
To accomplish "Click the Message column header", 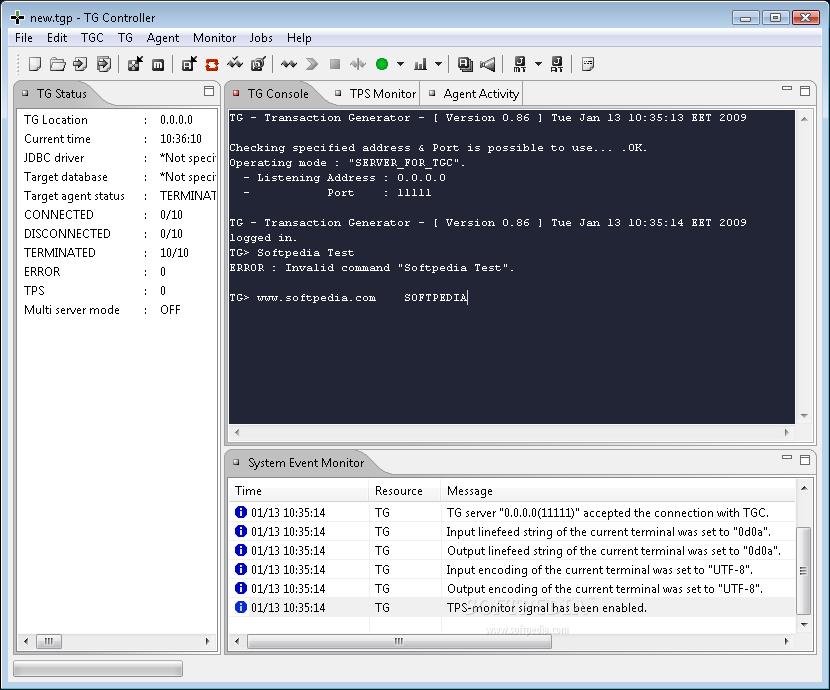I will [618, 491].
